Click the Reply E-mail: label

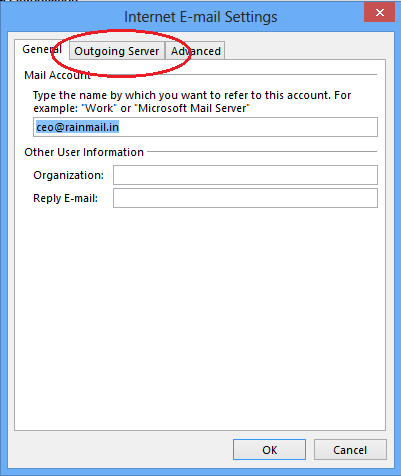coord(66,198)
